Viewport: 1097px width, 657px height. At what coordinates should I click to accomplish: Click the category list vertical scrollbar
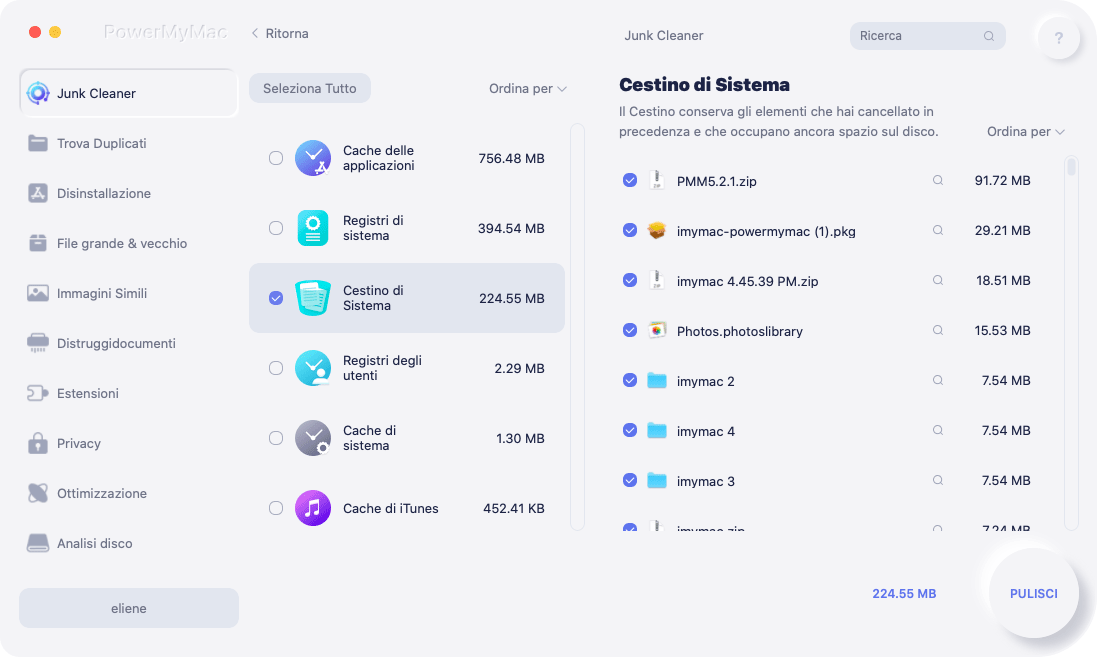click(577, 327)
